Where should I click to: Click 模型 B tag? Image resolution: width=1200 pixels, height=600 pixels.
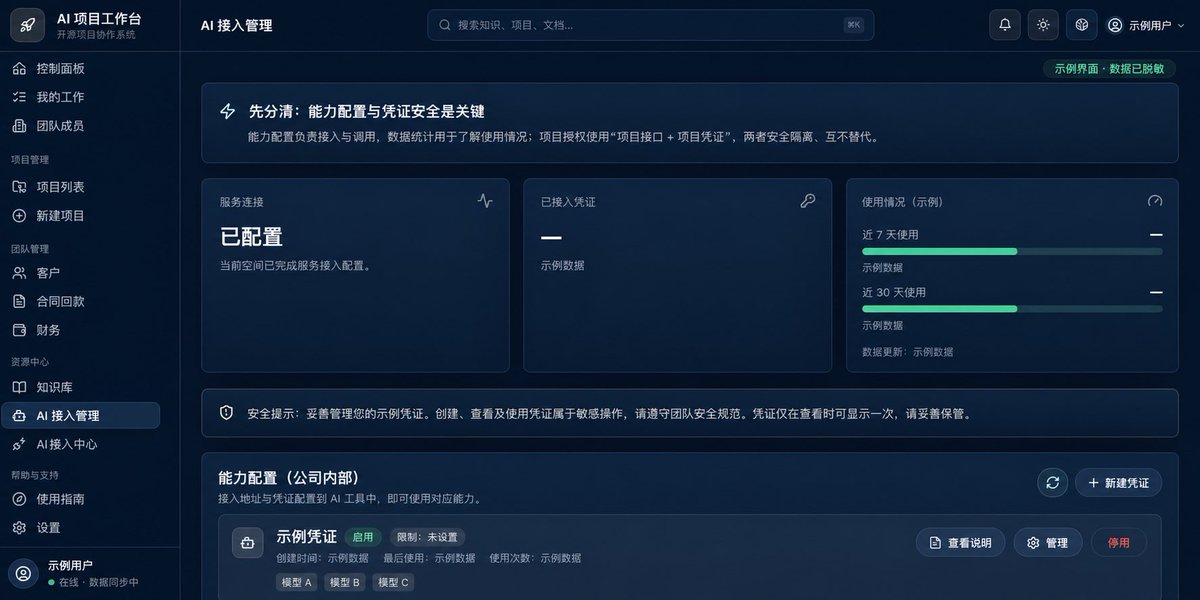pyautogui.click(x=345, y=582)
